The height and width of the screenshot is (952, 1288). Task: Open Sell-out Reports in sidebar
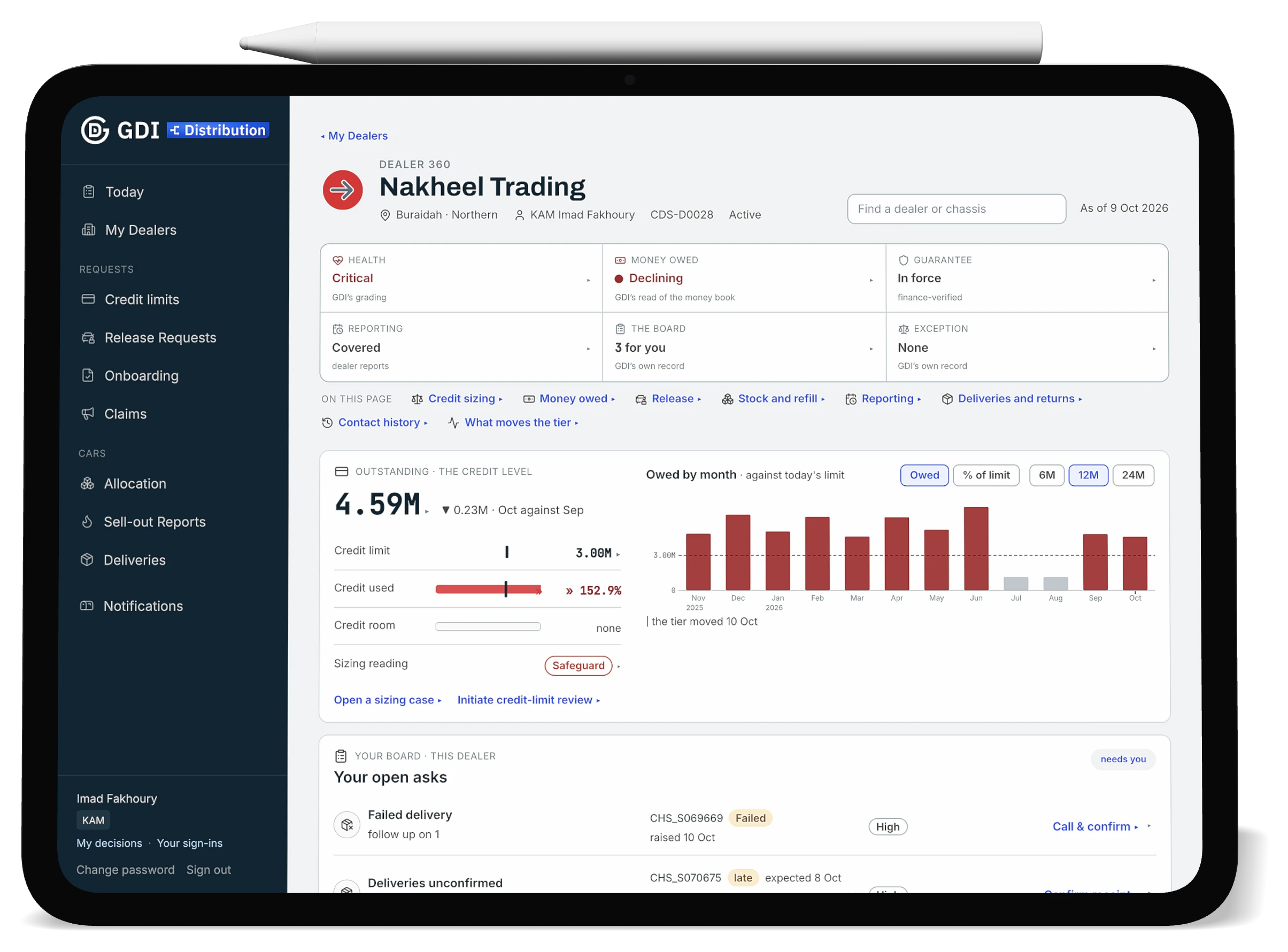click(155, 522)
